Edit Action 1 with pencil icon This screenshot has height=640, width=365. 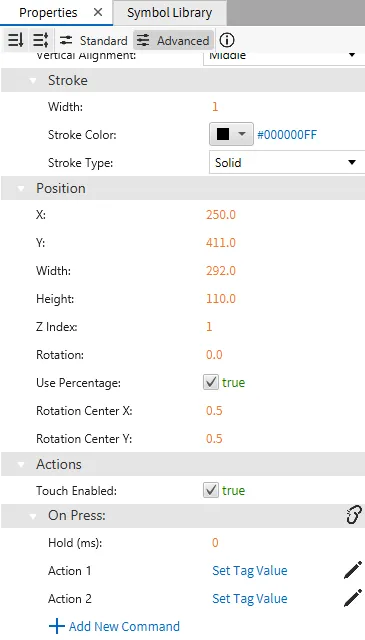point(353,570)
